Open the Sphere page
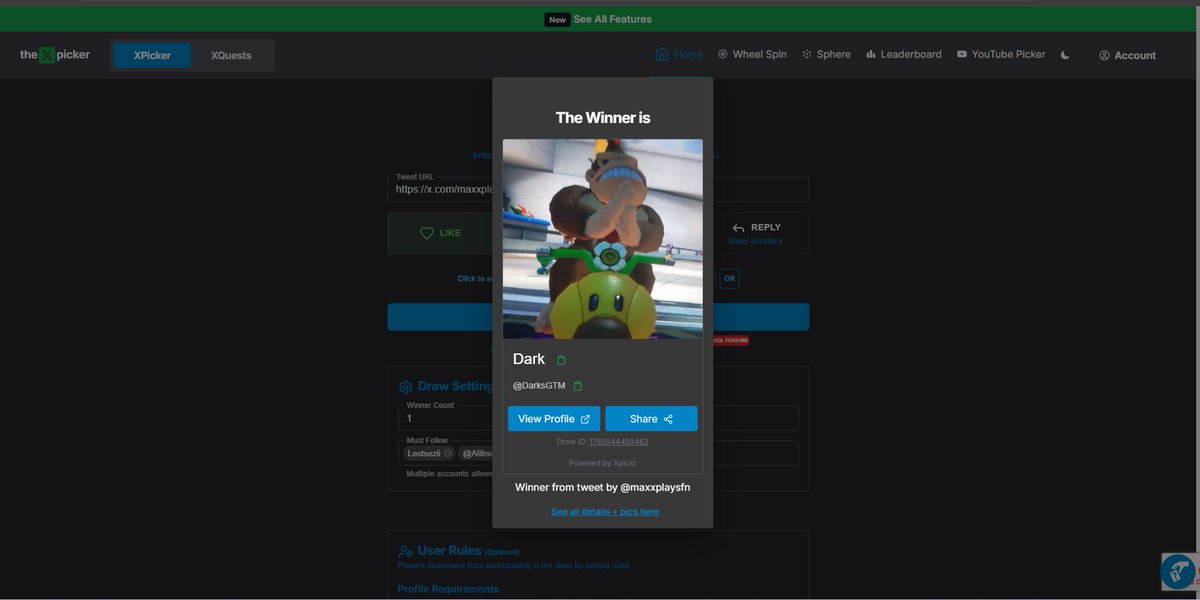 tap(826, 55)
